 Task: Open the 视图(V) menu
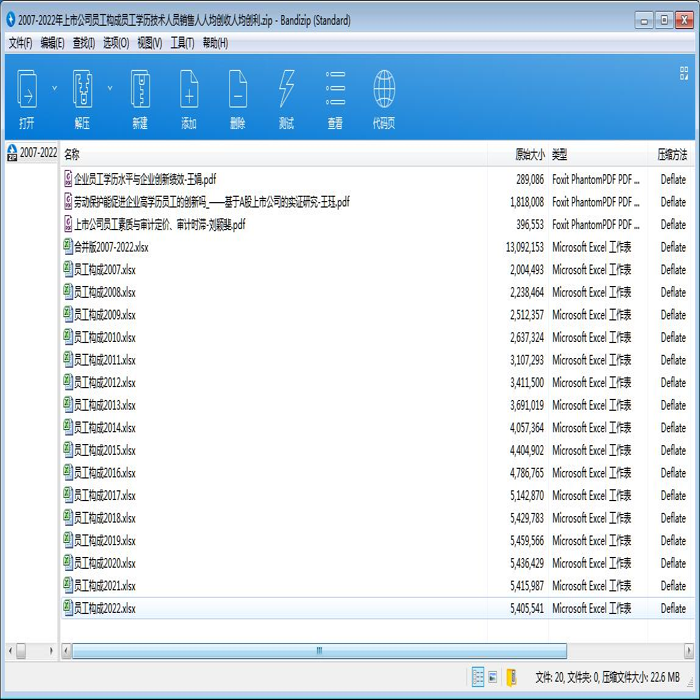(150, 43)
